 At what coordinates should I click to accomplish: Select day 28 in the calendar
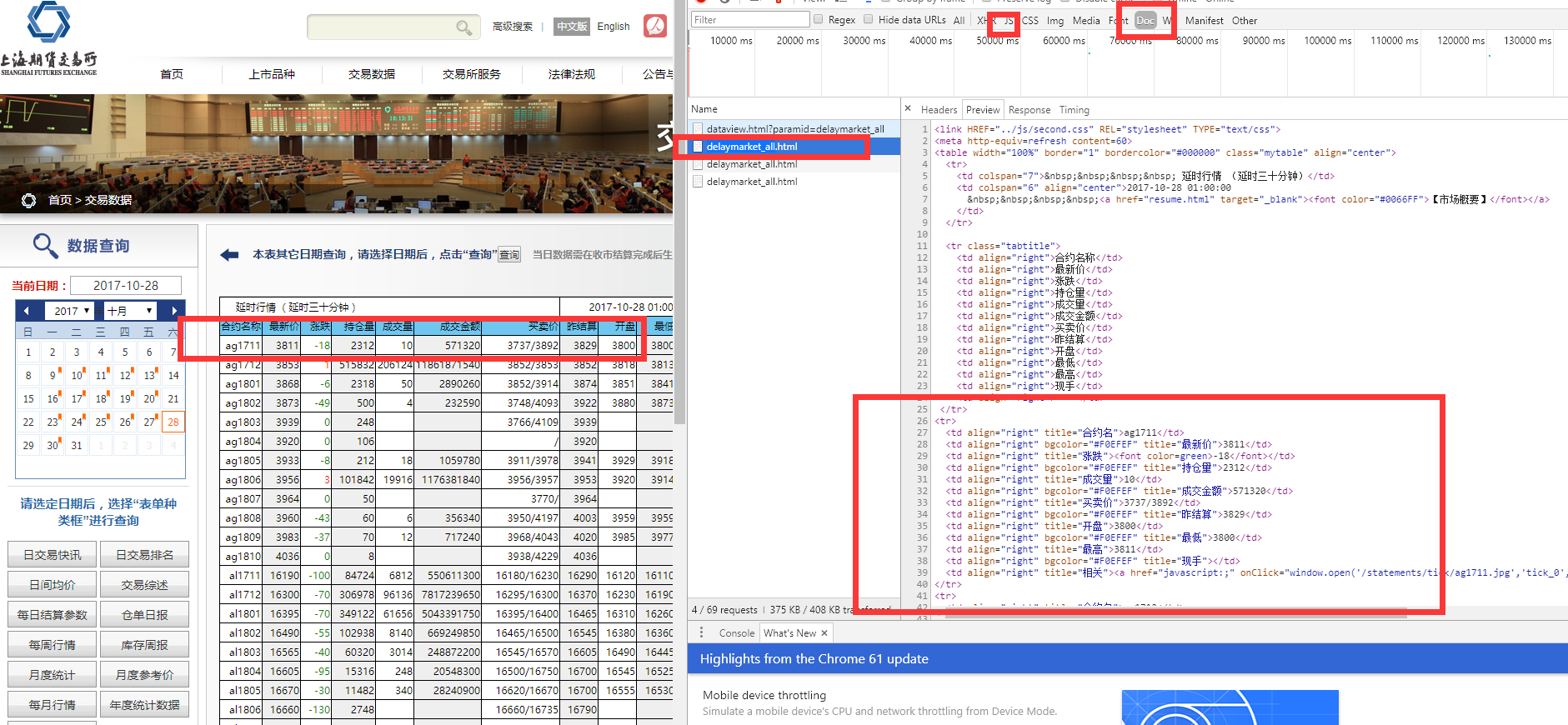click(173, 422)
